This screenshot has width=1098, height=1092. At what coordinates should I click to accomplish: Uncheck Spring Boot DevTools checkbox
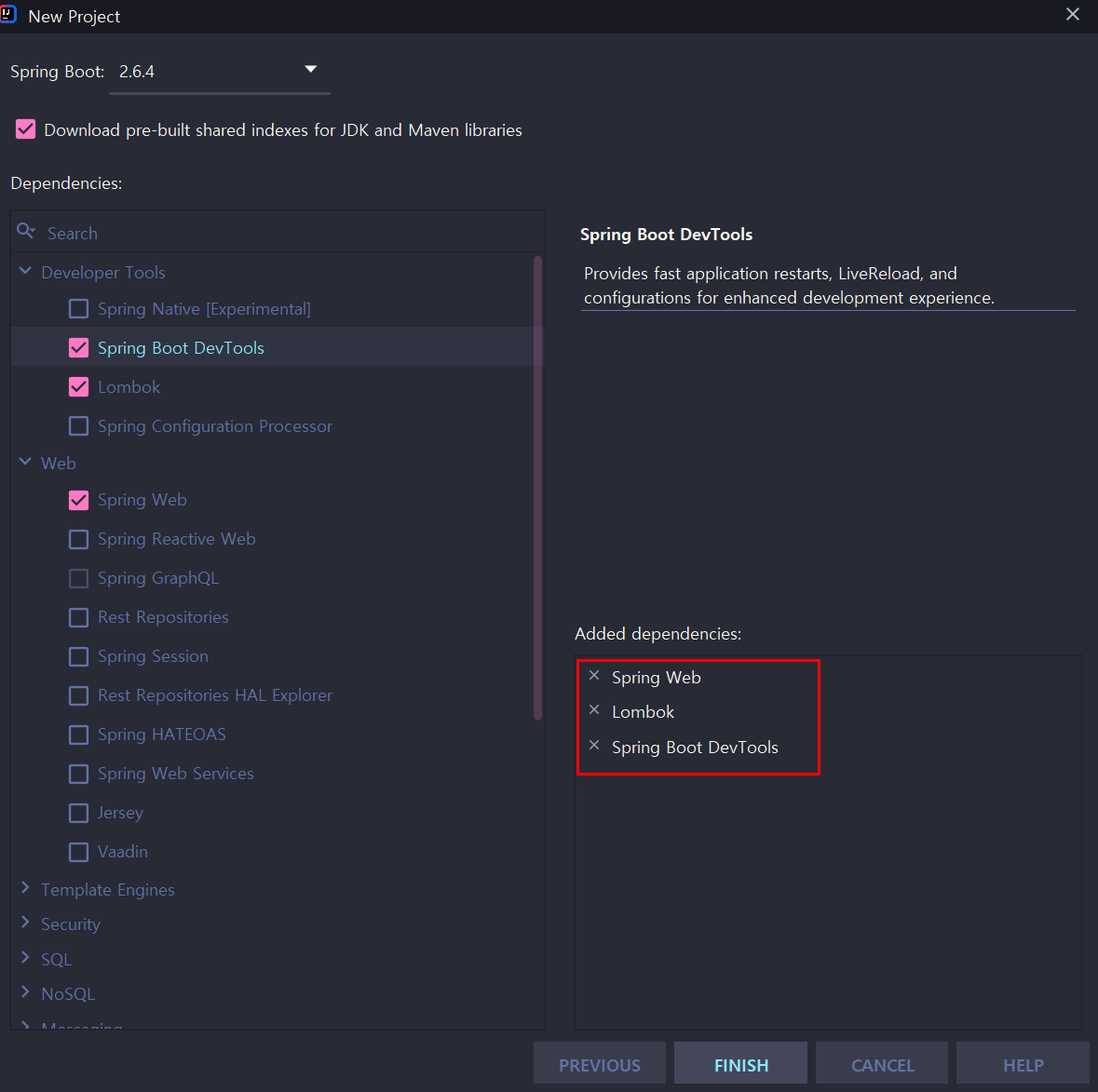[78, 348]
